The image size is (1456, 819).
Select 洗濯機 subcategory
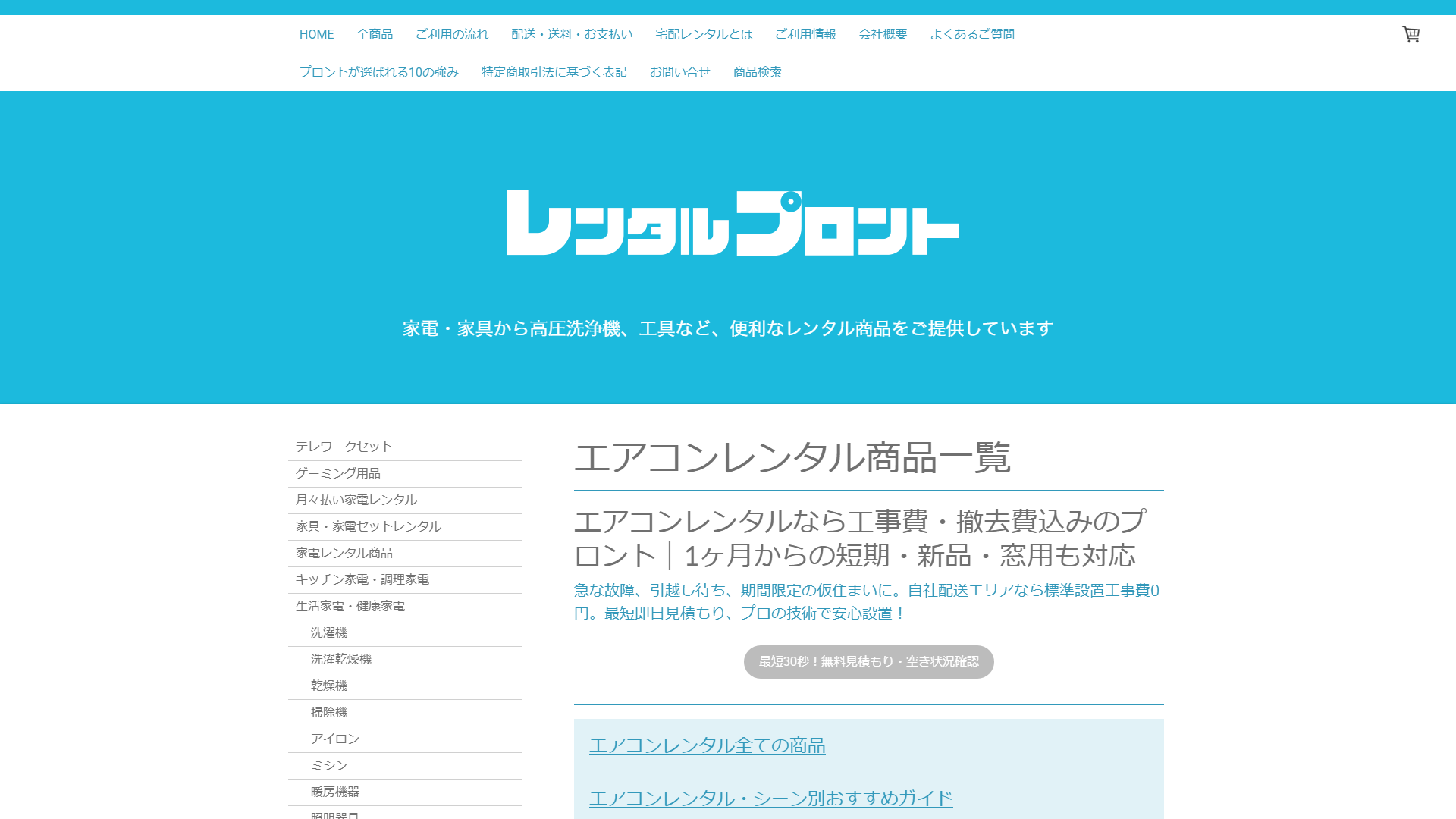tap(405, 632)
